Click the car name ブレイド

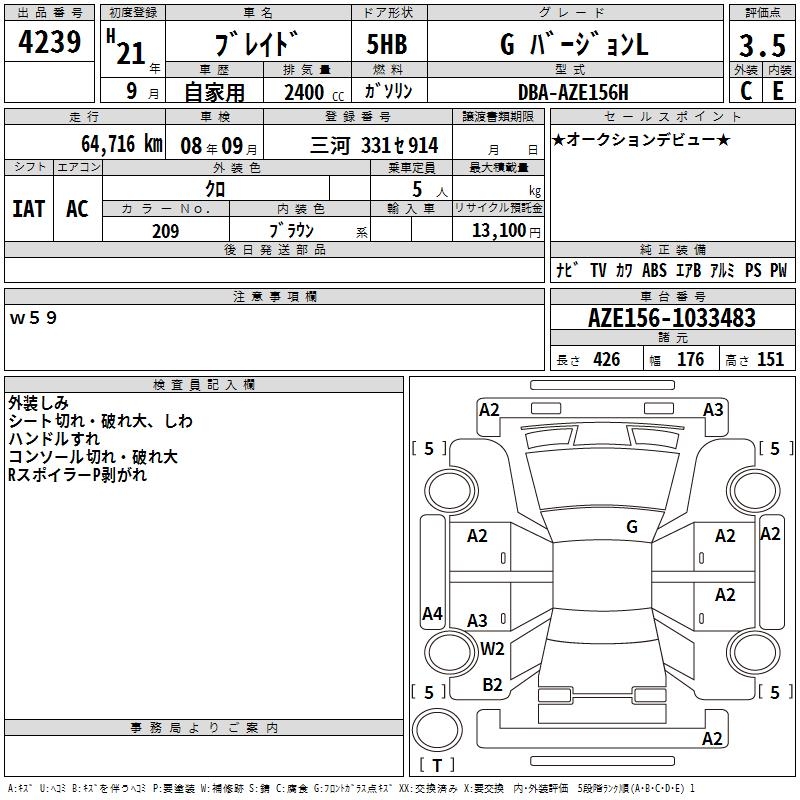coord(257,43)
